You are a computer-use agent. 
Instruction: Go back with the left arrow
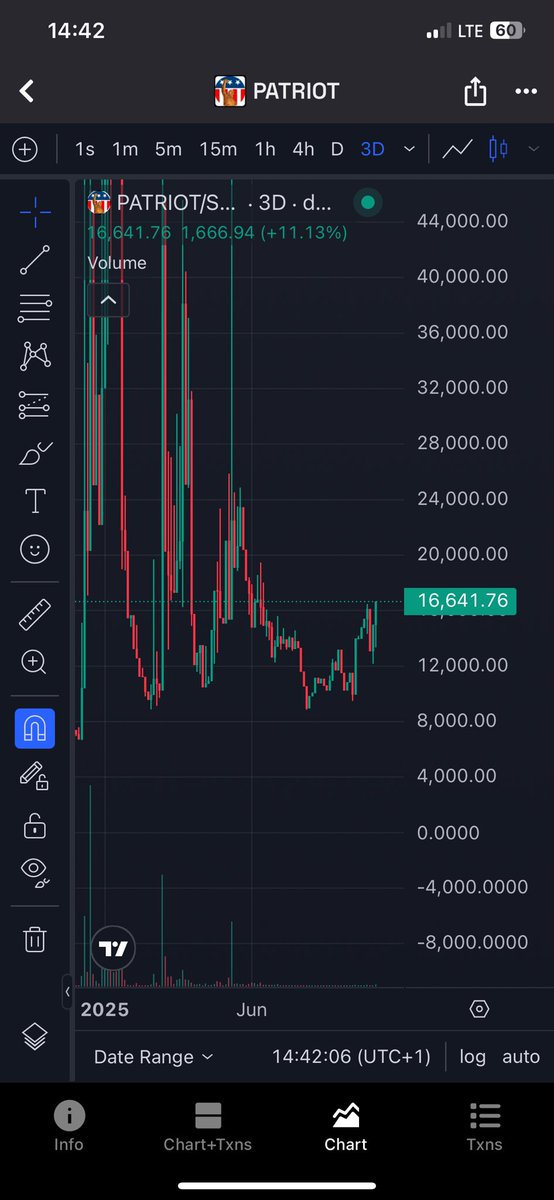[x=27, y=91]
